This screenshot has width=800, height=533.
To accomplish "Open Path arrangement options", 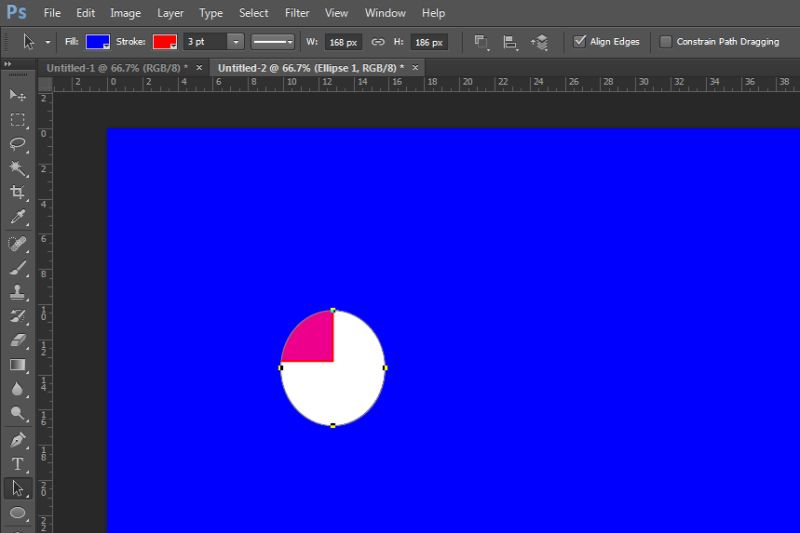I will coord(539,42).
